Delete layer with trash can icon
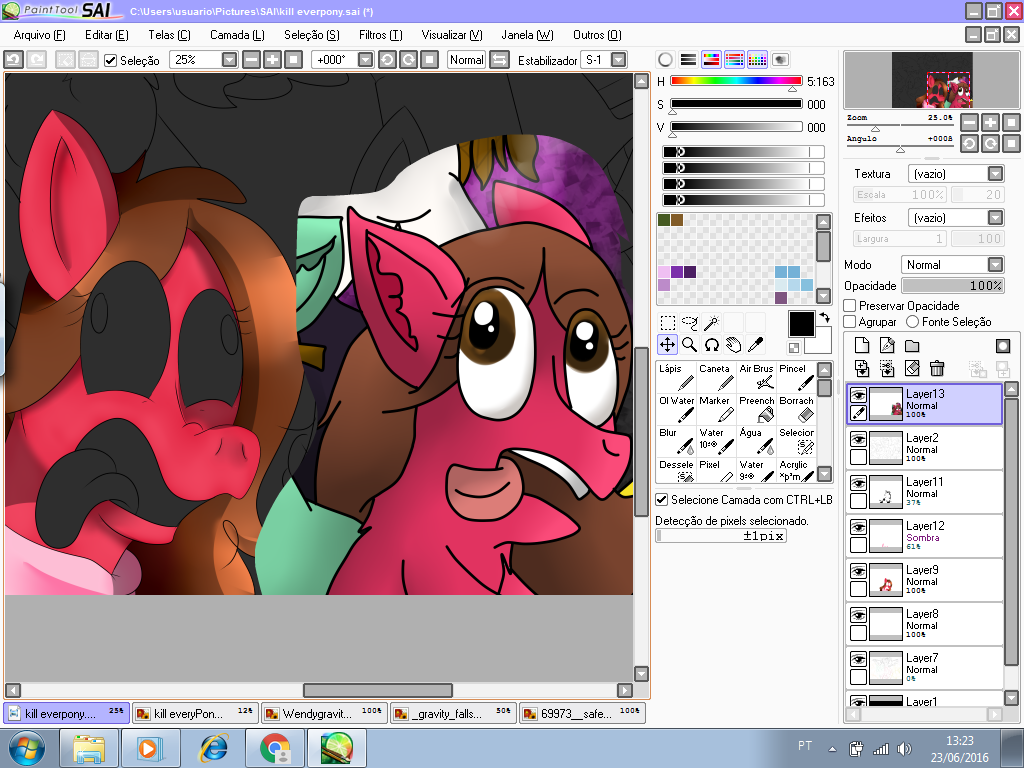Viewport: 1024px width, 768px height. tap(937, 369)
